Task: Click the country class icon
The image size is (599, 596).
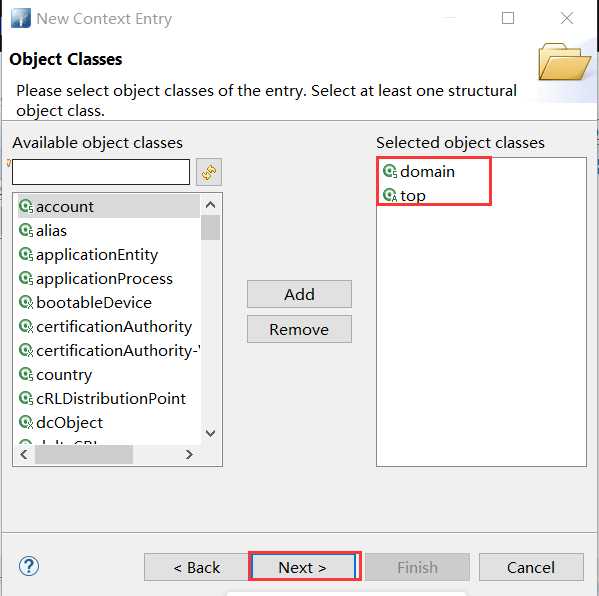Action: pos(26,374)
